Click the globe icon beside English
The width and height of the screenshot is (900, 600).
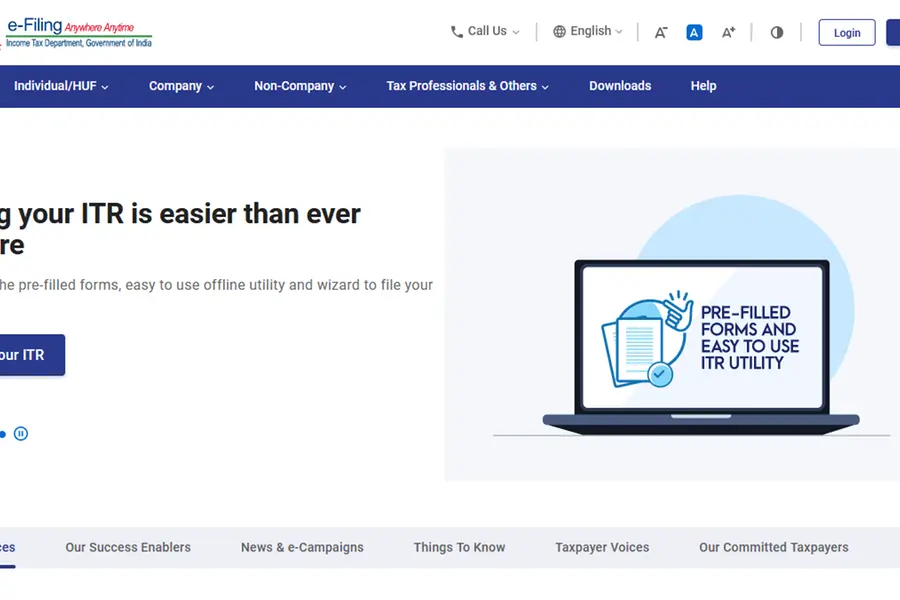pos(559,32)
